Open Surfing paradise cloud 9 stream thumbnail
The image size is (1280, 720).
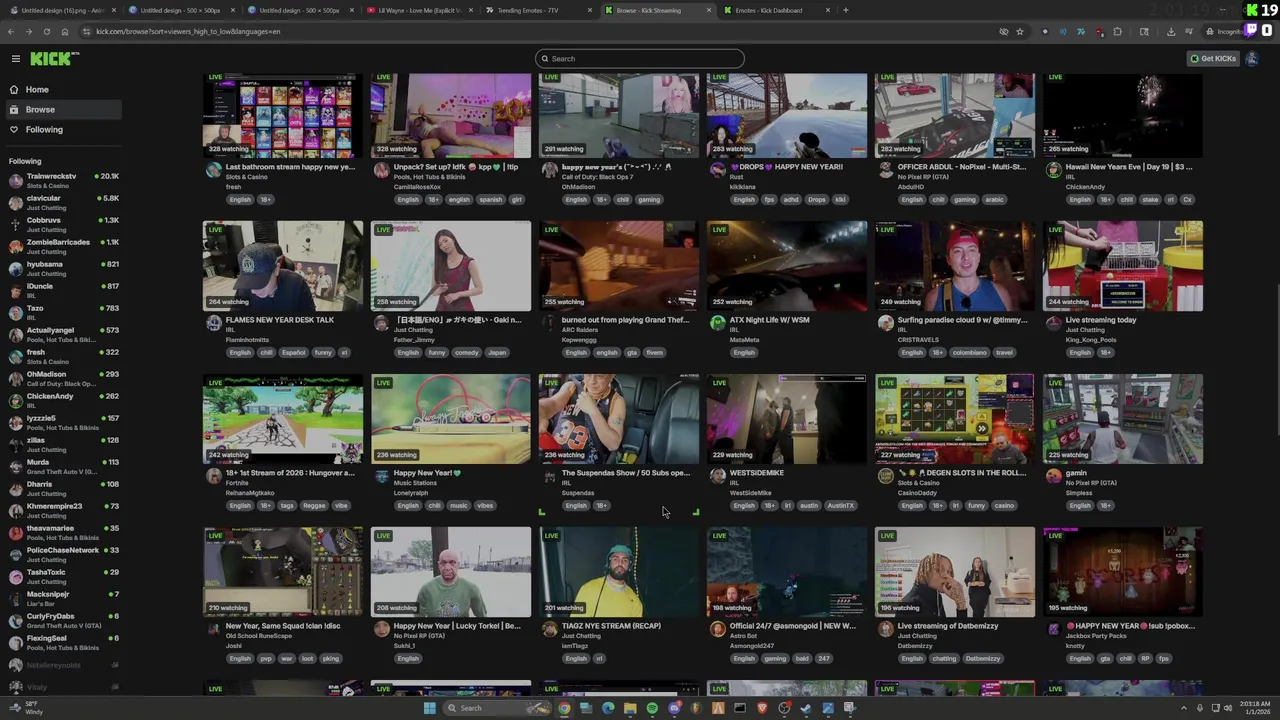tap(955, 266)
